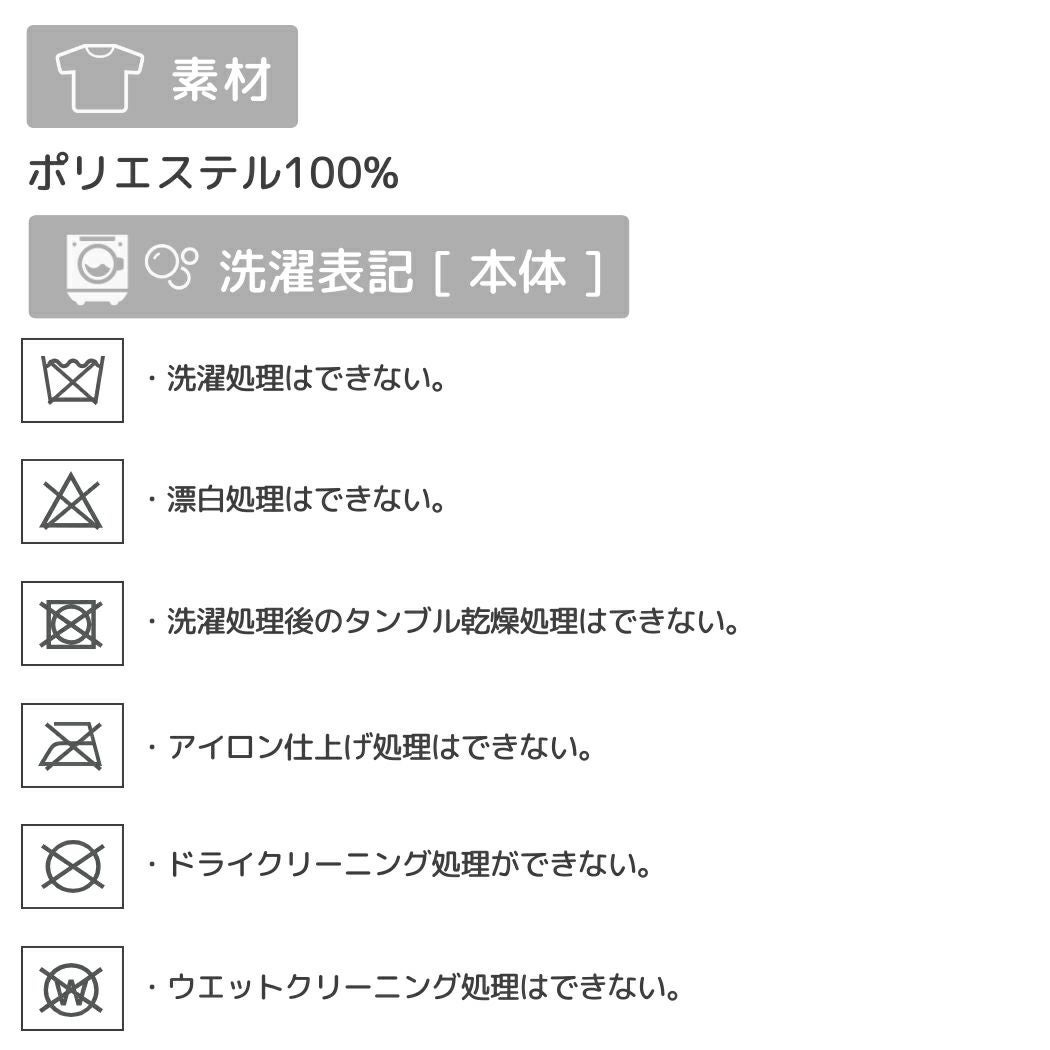This screenshot has height=1050, width=1050.
Task: Click the no dry cleaning circle symbol
Action: point(72,866)
